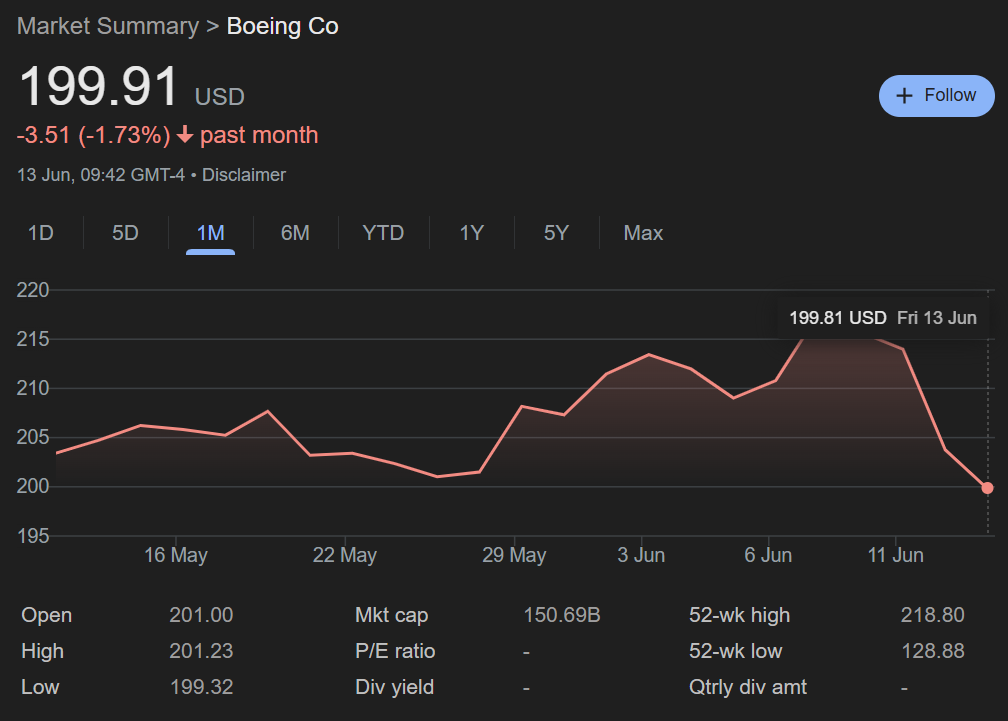This screenshot has height=721, width=1008.
Task: Open the 6M chart range
Action: pyautogui.click(x=295, y=233)
